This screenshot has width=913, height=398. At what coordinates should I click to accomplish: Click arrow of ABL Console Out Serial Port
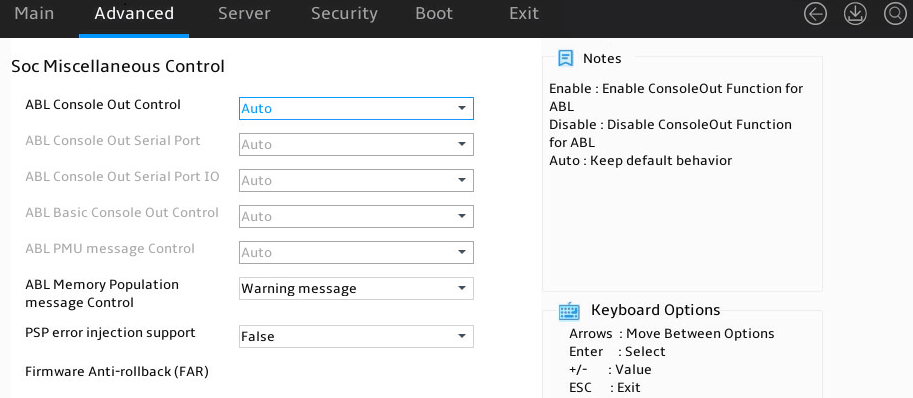(x=462, y=144)
